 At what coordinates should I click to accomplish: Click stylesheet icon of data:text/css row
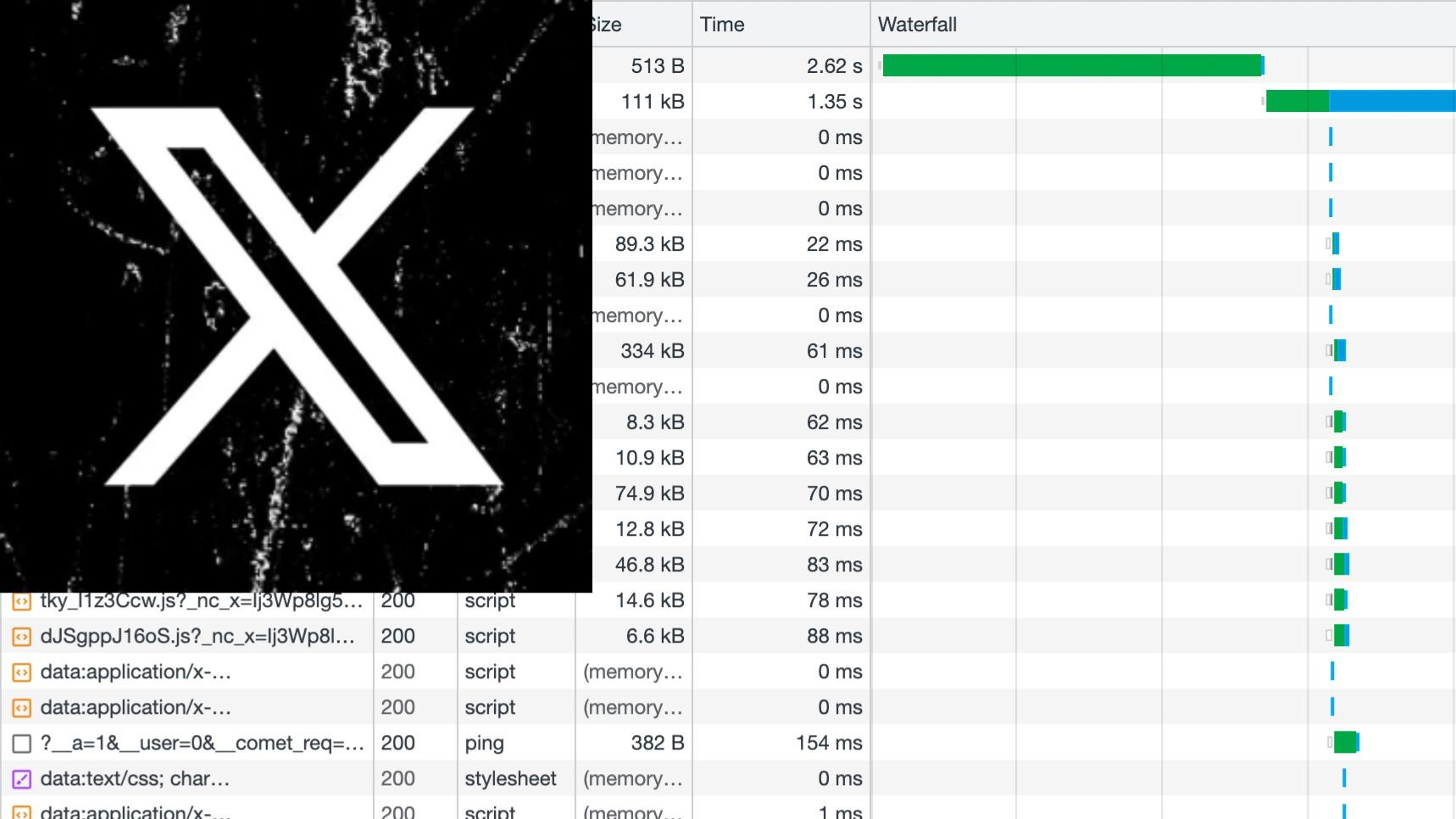coord(21,779)
